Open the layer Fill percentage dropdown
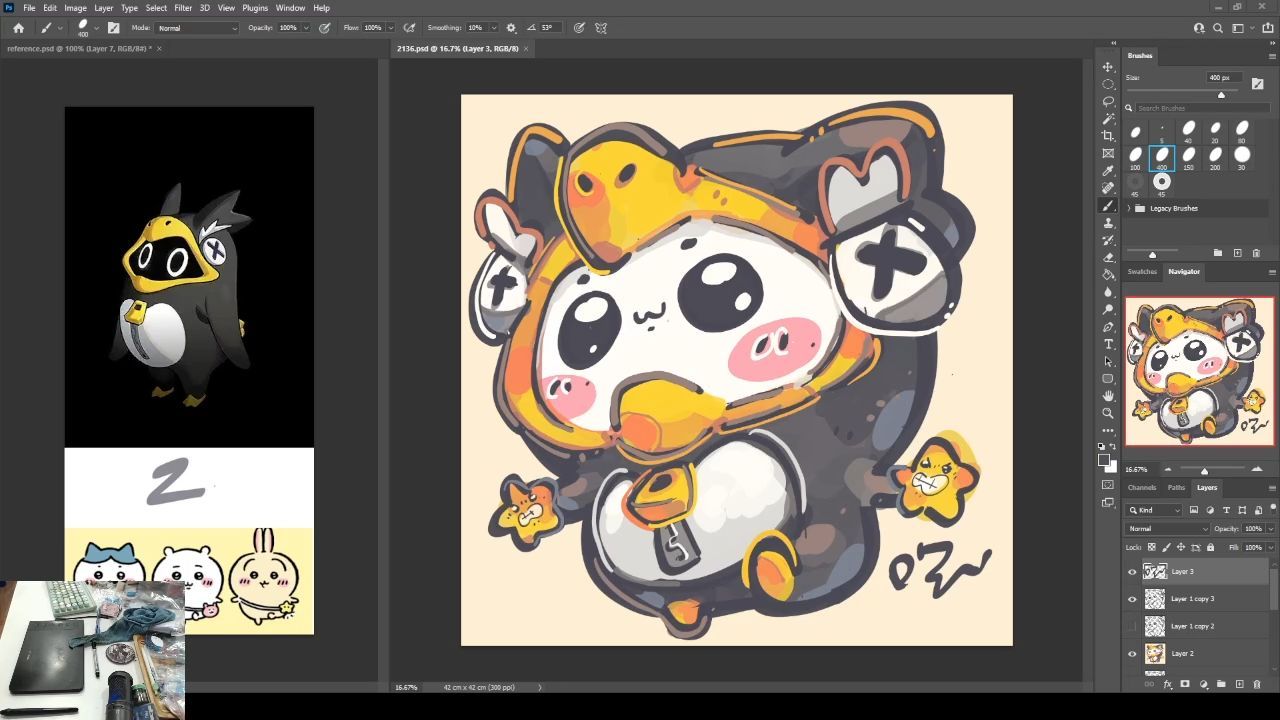Screen dimensions: 1280x720 (1271, 547)
